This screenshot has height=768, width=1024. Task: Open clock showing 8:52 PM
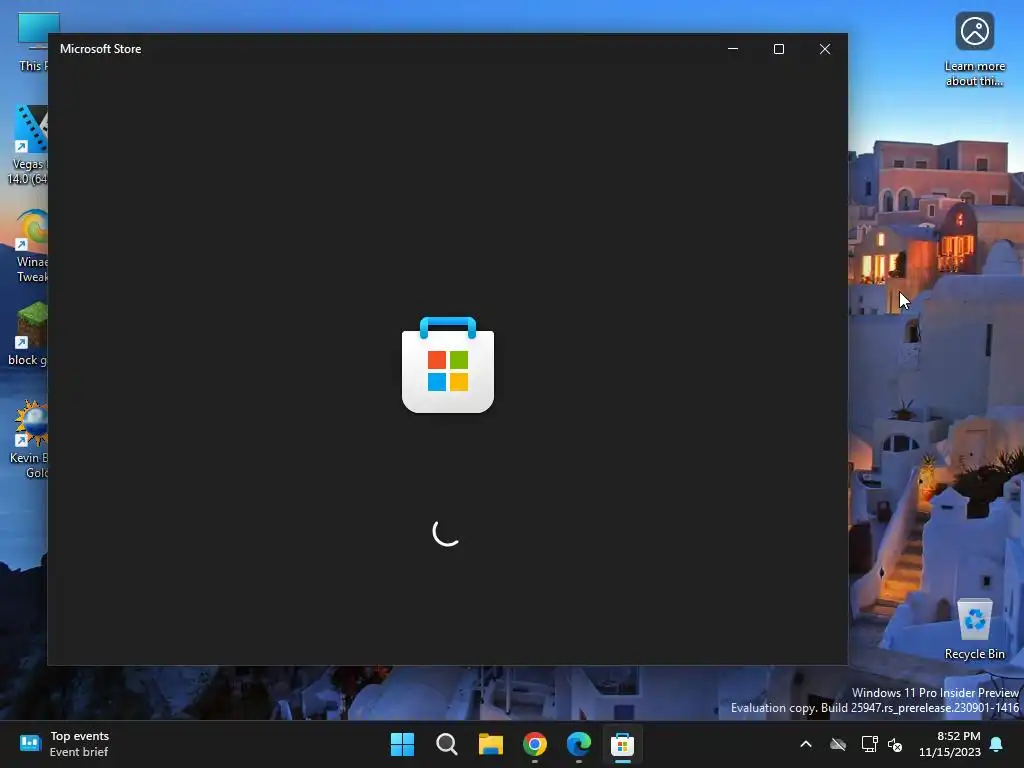tap(950, 744)
